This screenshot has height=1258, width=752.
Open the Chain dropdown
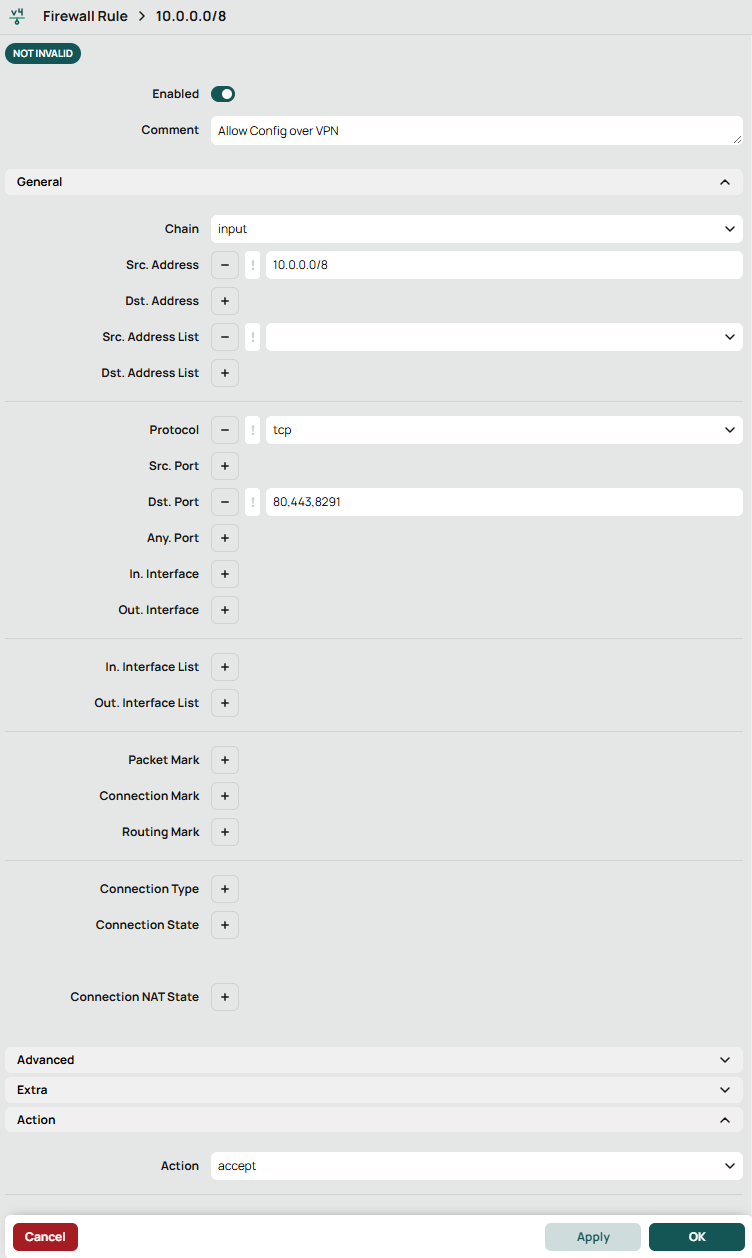pyautogui.click(x=476, y=229)
